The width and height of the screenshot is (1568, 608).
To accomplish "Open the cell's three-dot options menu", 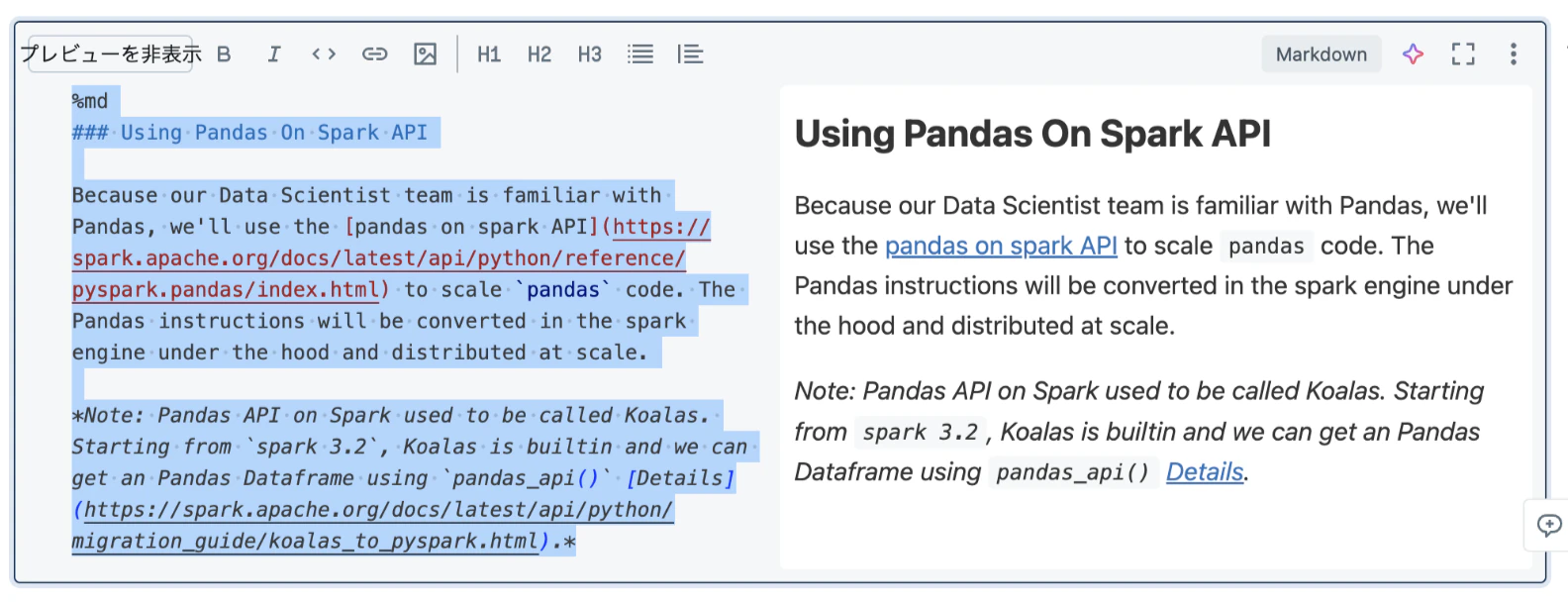I will click(x=1513, y=54).
